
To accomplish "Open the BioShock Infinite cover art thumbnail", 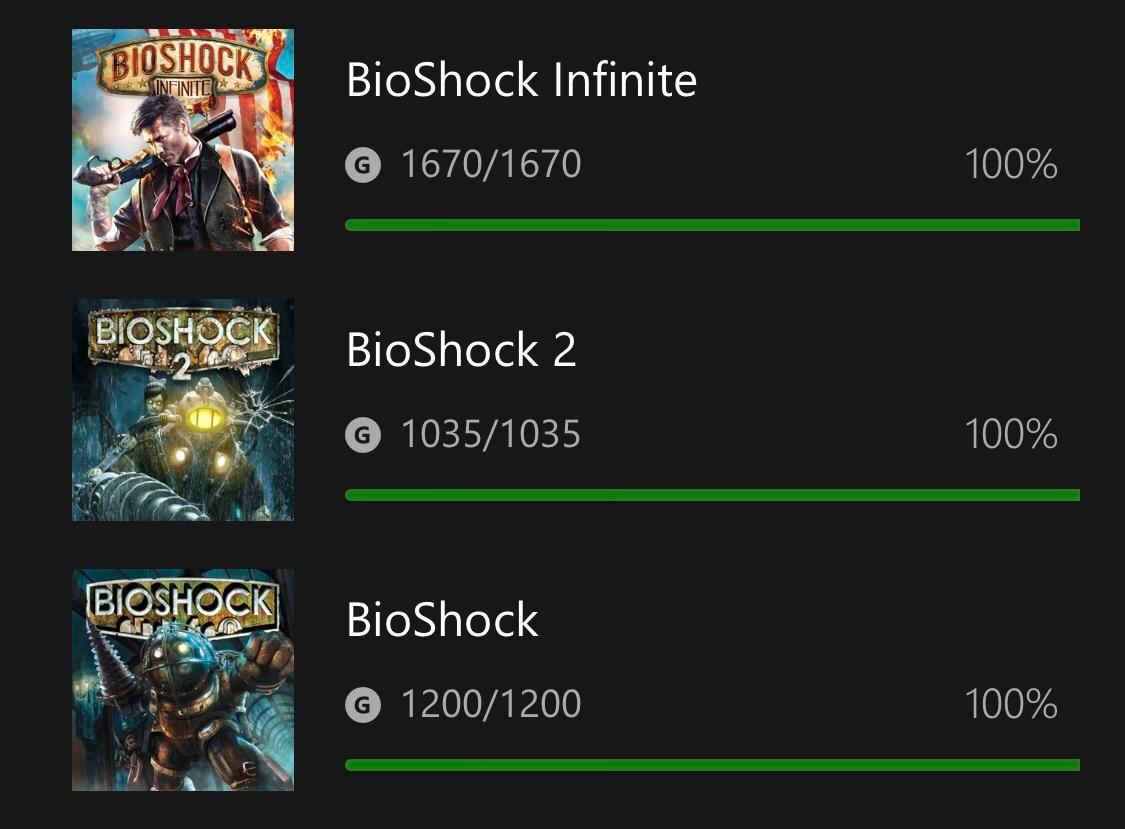I will point(182,139).
